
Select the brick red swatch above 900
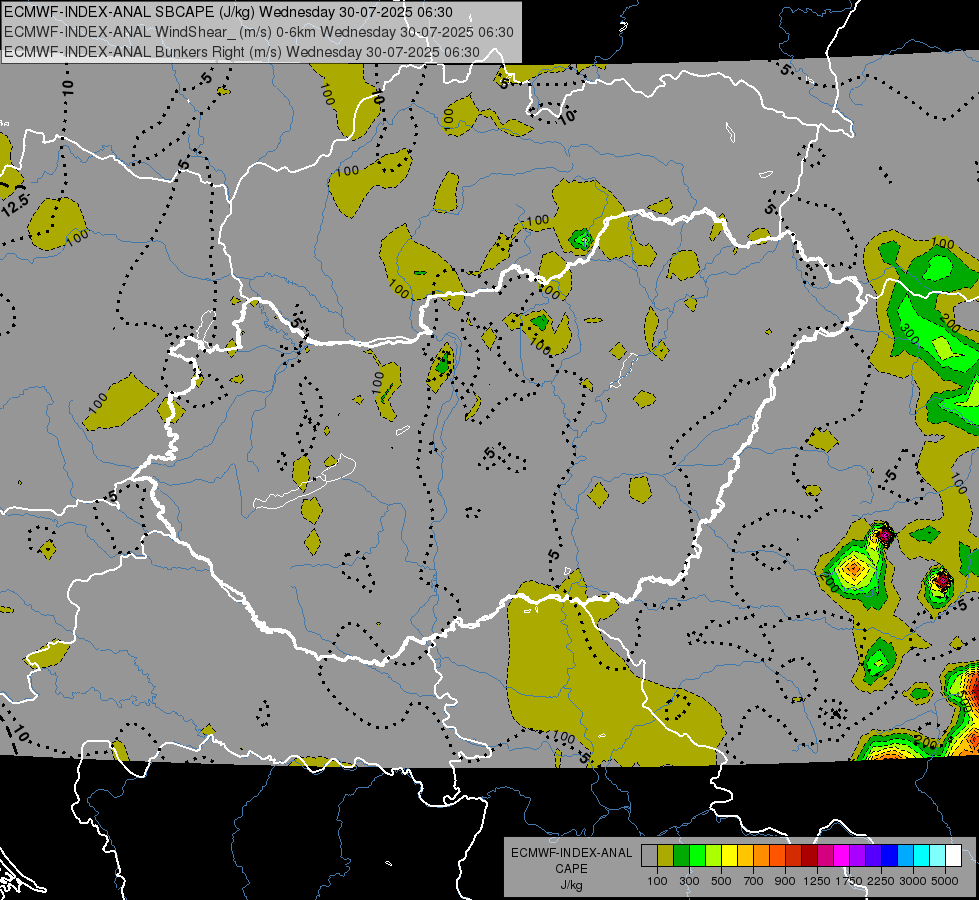click(x=794, y=855)
